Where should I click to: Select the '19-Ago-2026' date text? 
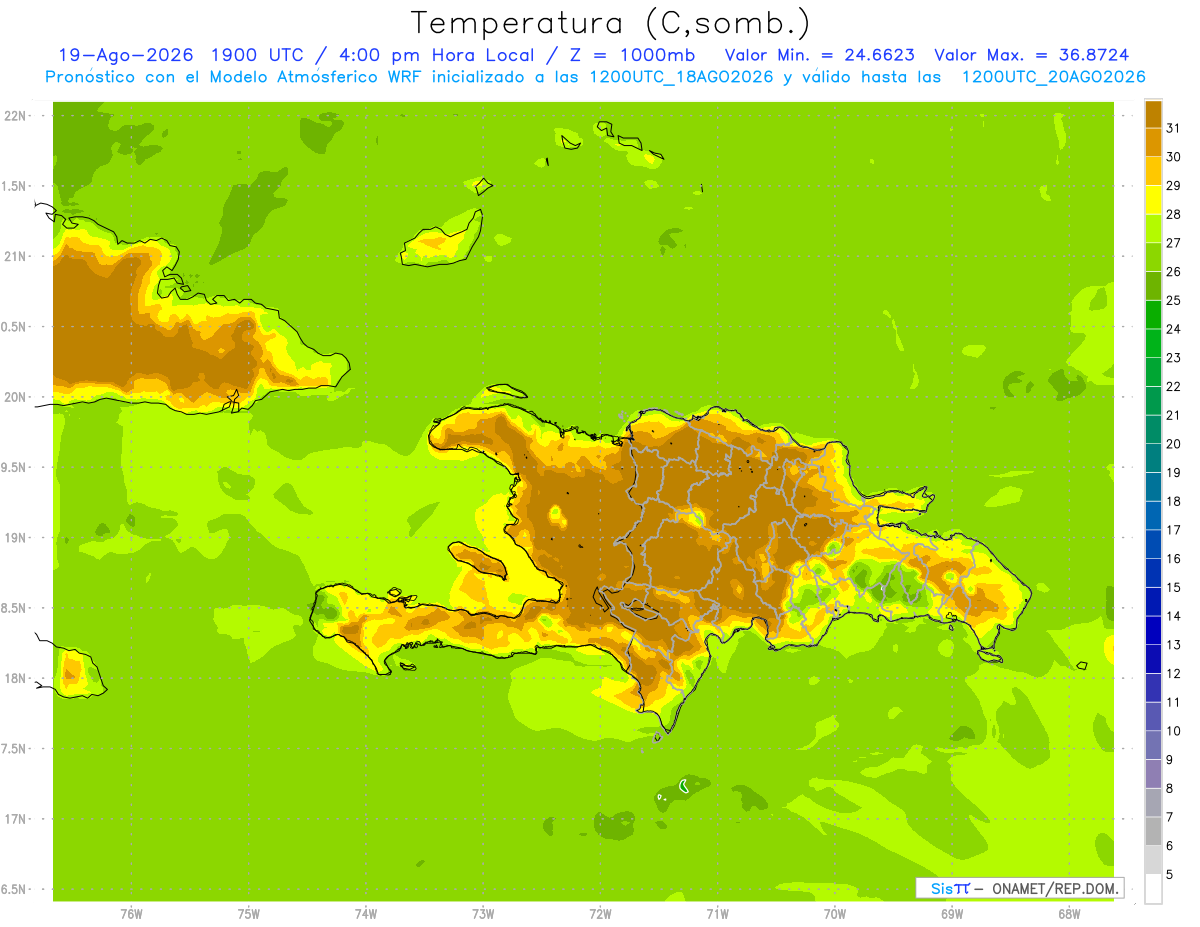click(x=125, y=55)
